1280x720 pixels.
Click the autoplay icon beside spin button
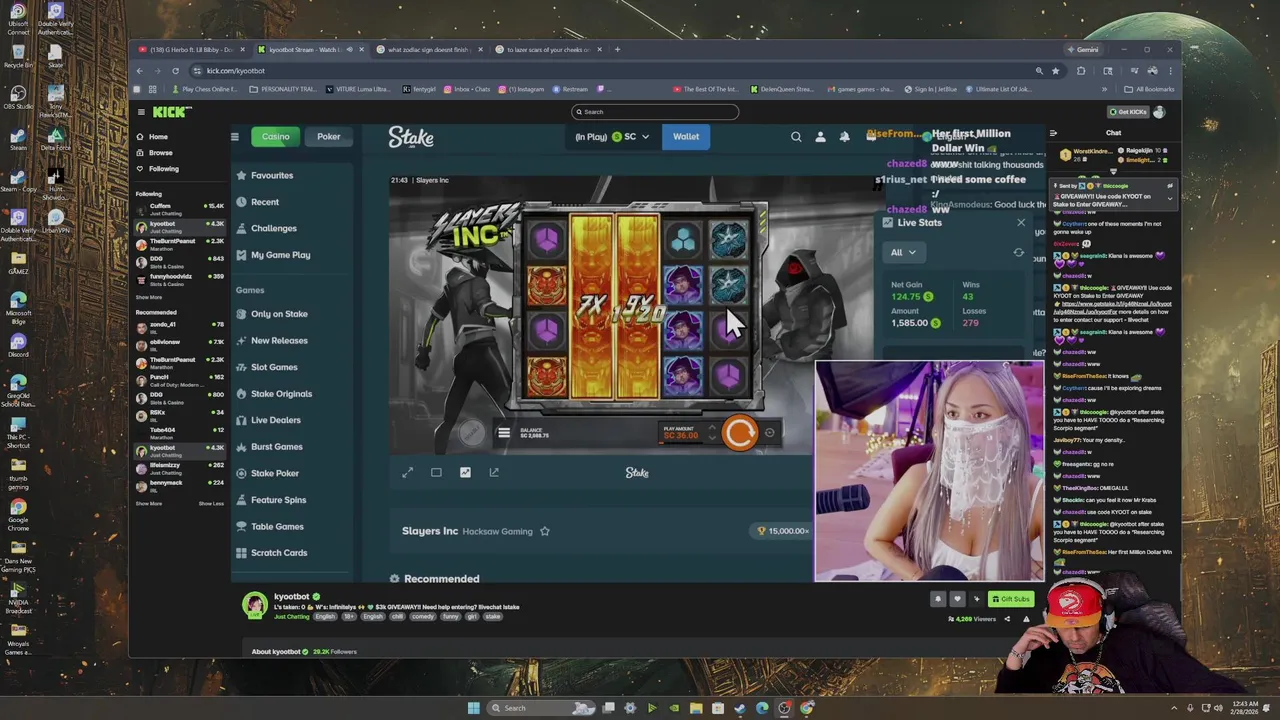click(x=770, y=433)
